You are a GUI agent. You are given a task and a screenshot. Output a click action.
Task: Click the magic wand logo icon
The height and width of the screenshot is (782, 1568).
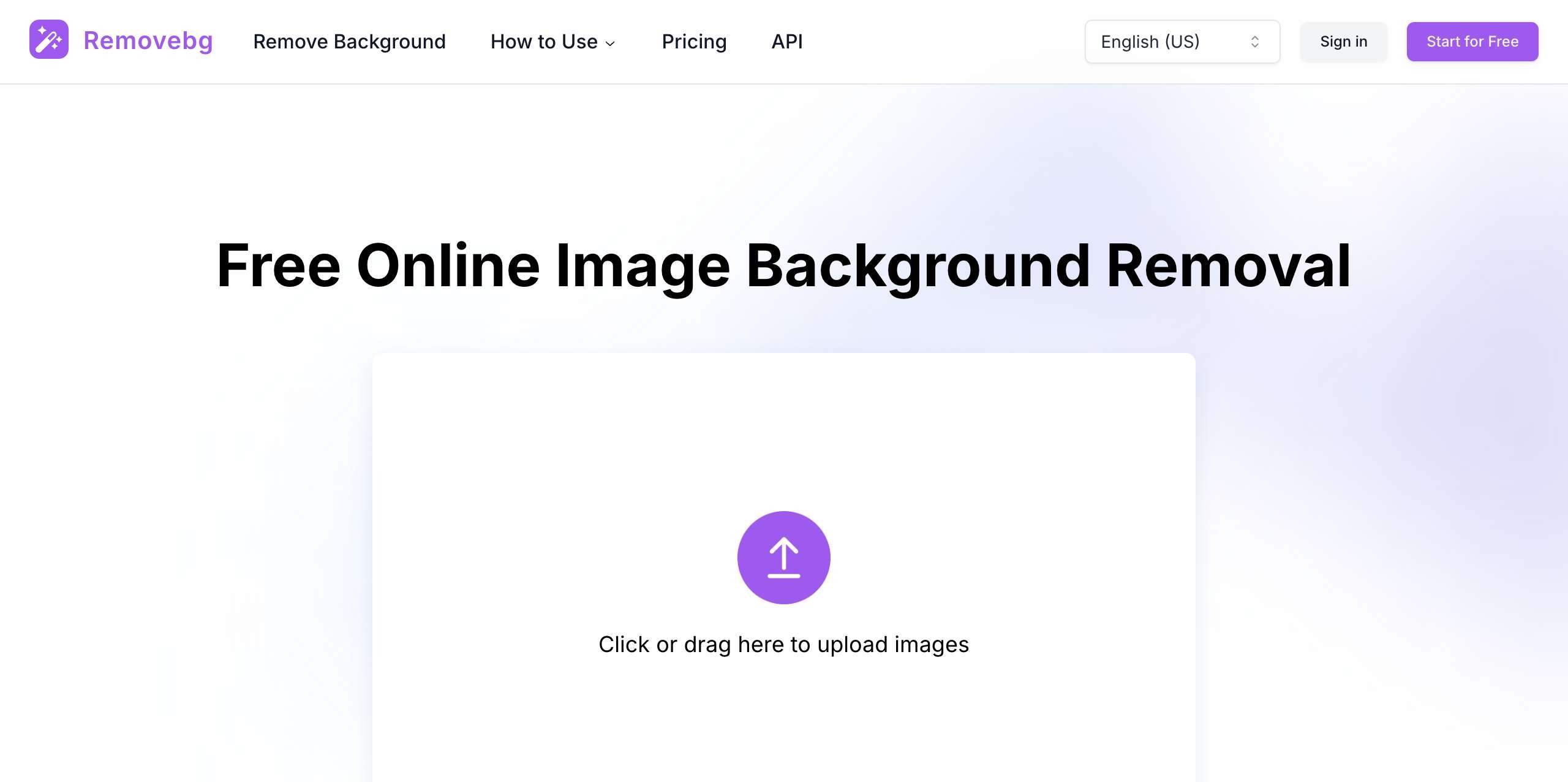tap(49, 40)
